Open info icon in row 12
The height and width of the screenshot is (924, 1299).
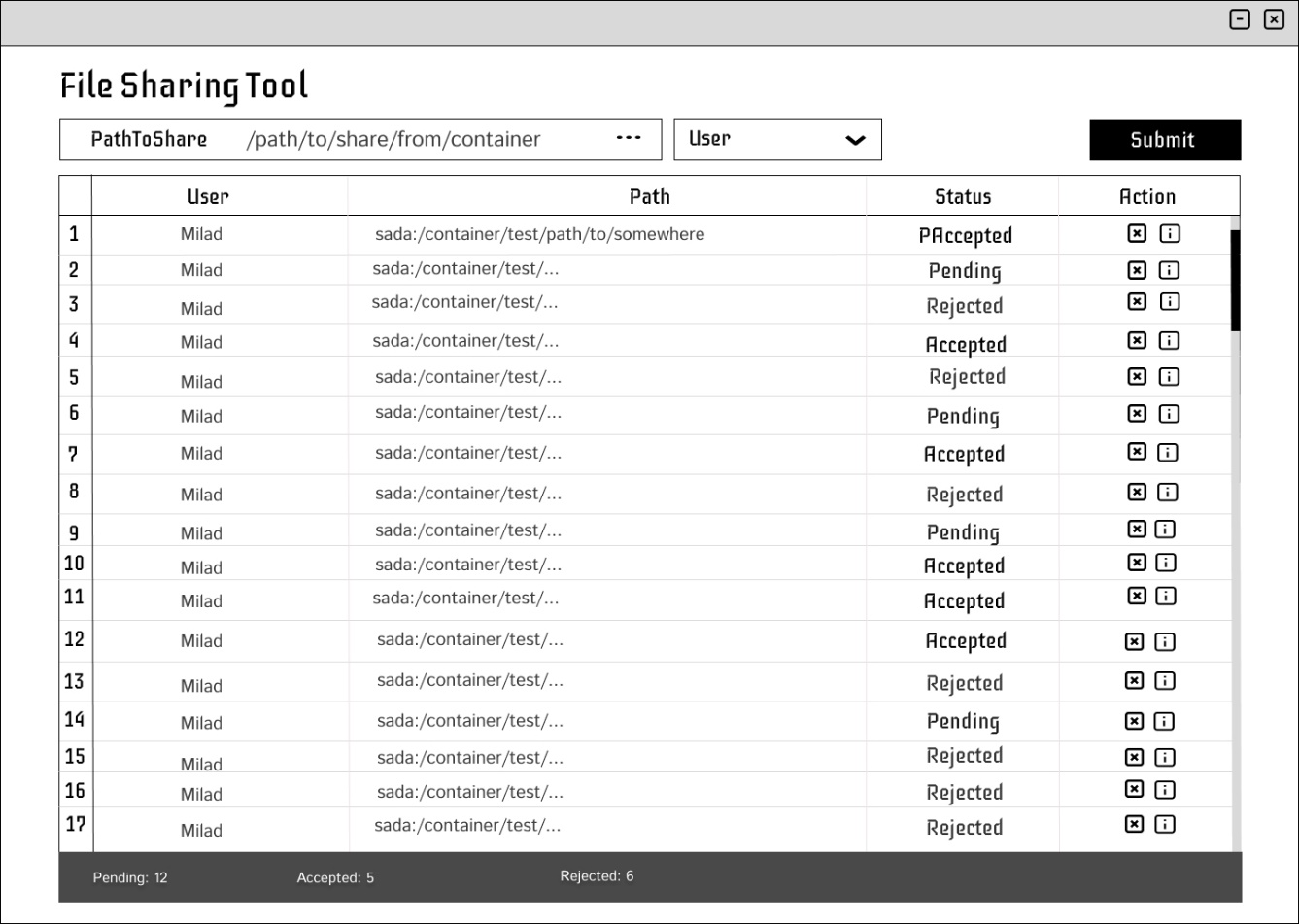[x=1165, y=641]
